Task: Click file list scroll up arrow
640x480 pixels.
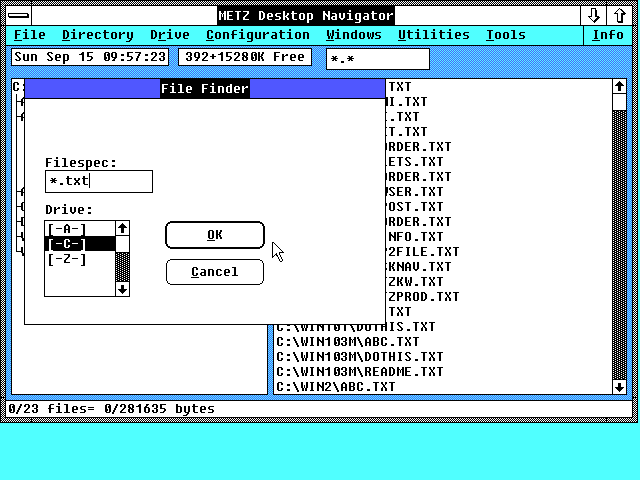Action: coord(619,87)
